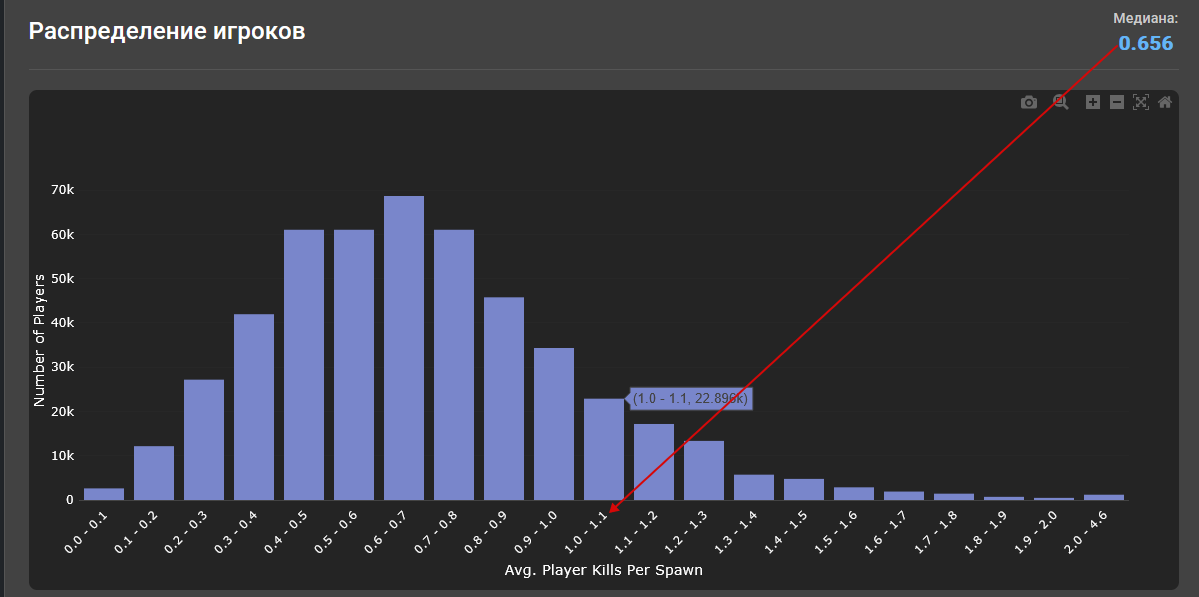The image size is (1199, 597).
Task: Download chart image with camera icon
Action: pos(1028,102)
